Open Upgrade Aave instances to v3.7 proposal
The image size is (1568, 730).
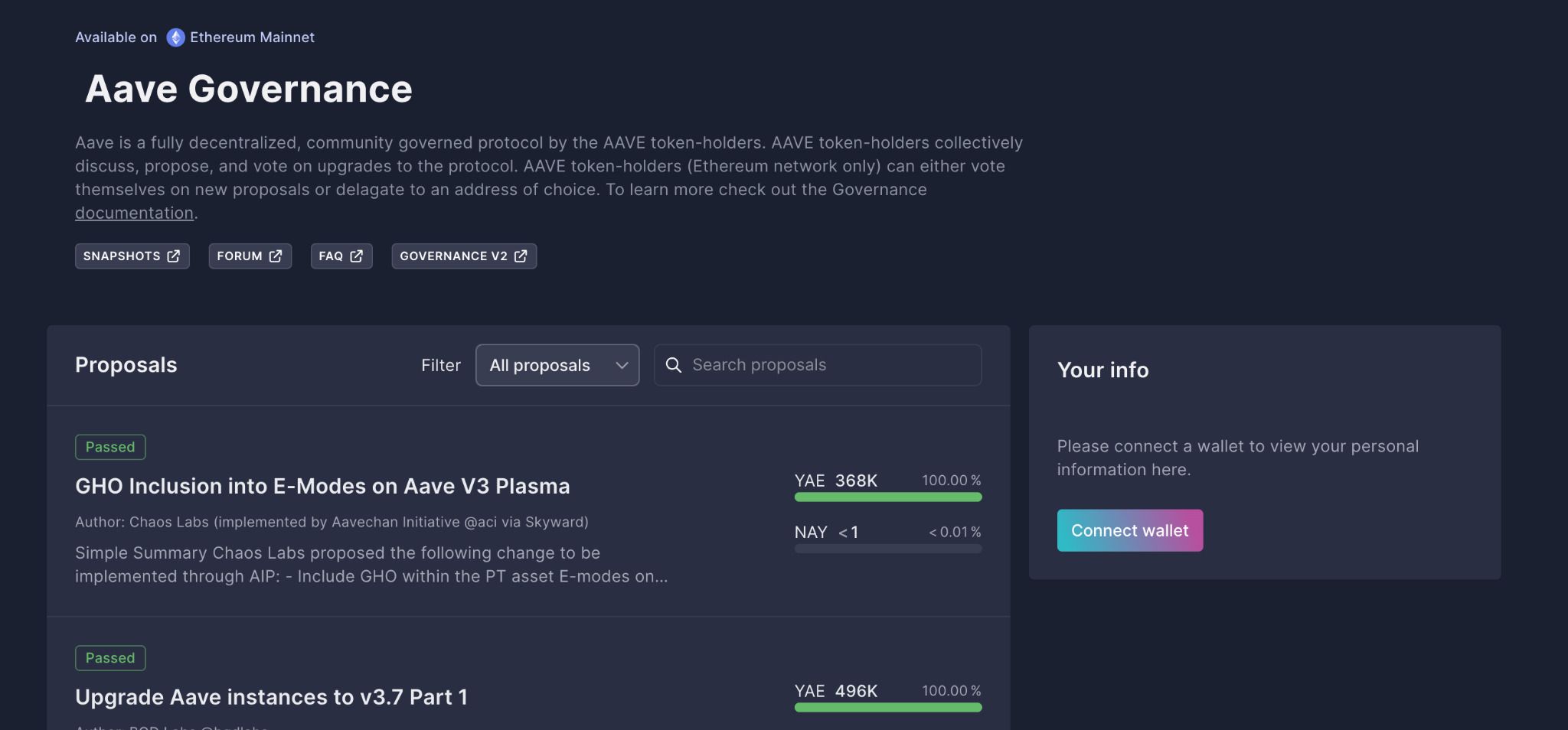[271, 697]
